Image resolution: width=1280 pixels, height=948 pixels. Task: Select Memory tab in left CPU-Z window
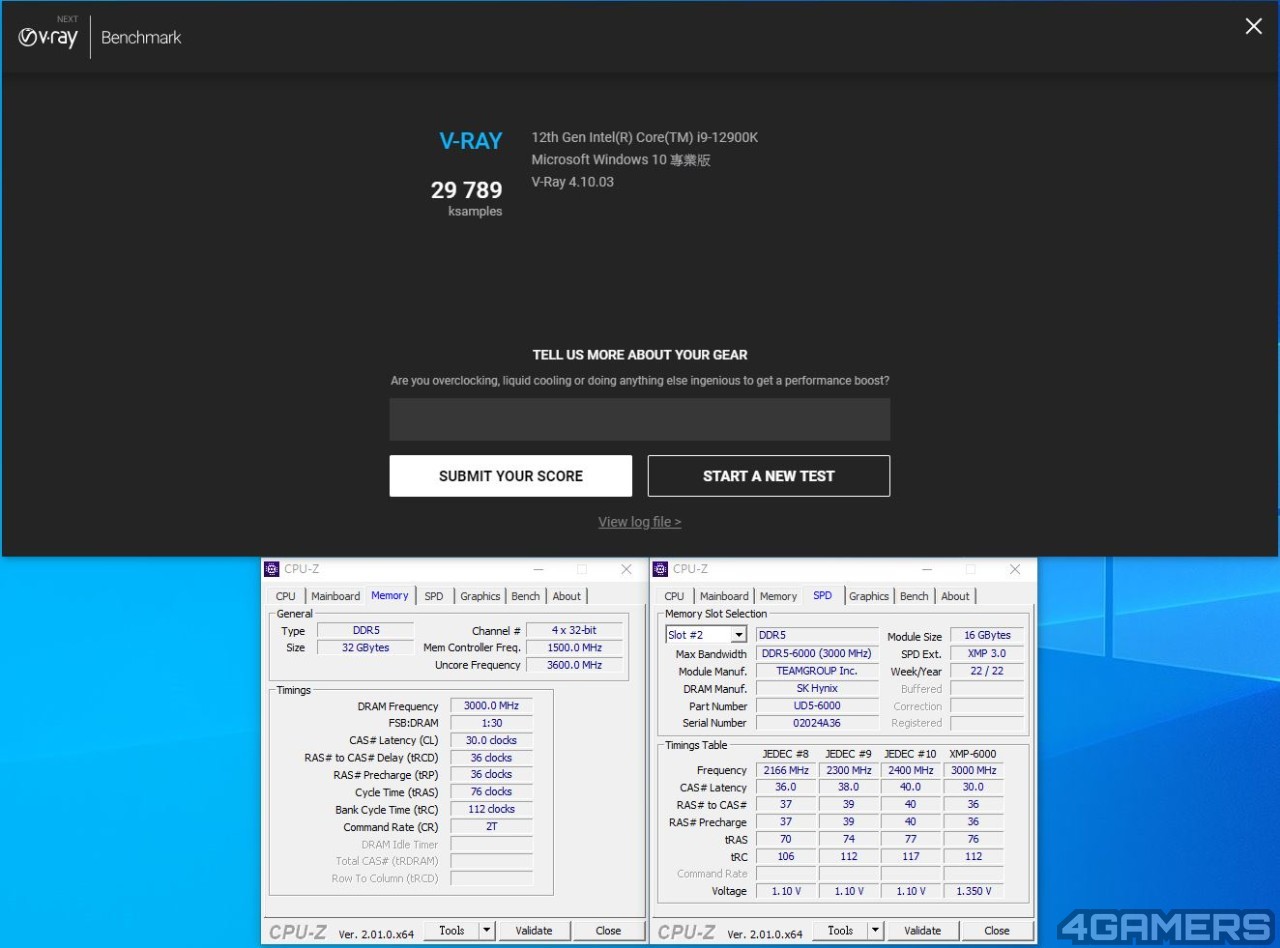click(x=390, y=595)
